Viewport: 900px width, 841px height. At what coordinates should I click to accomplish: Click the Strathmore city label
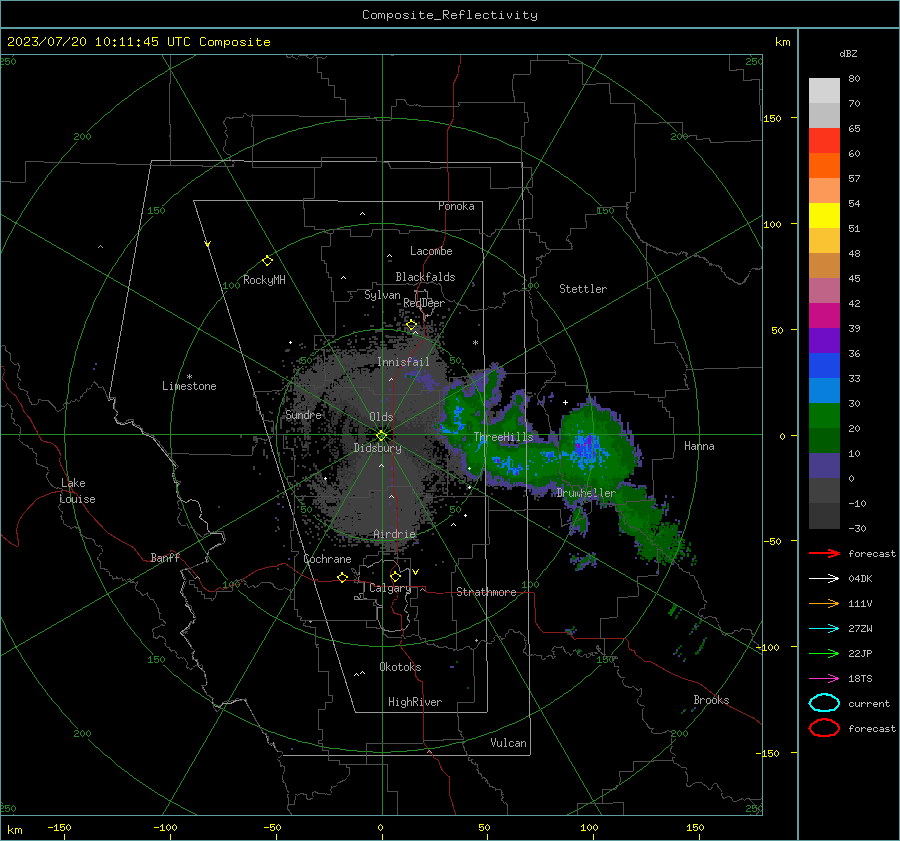(486, 592)
